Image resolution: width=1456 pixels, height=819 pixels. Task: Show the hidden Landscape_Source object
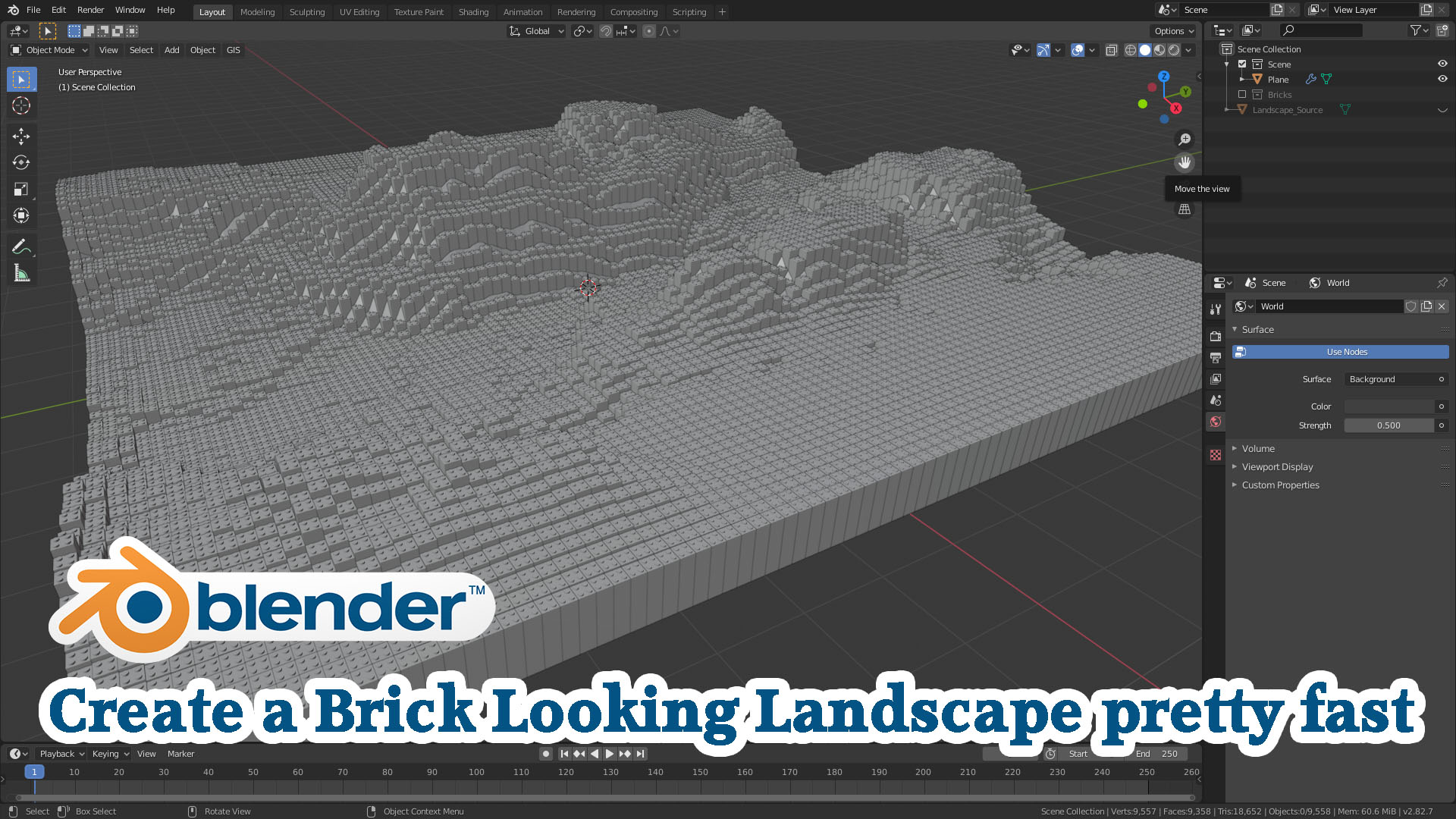[x=1442, y=110]
